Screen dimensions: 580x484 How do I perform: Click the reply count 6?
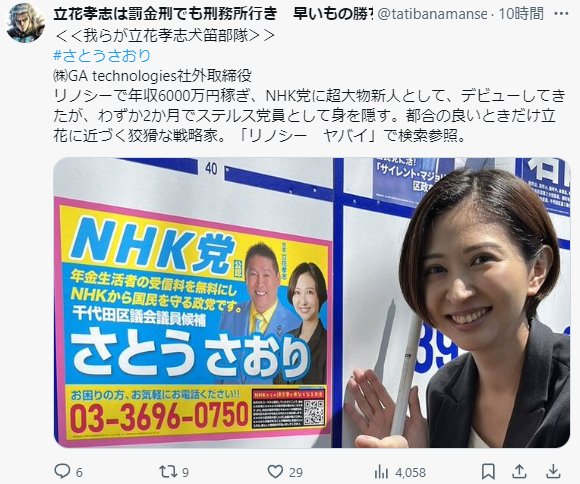[79, 473]
